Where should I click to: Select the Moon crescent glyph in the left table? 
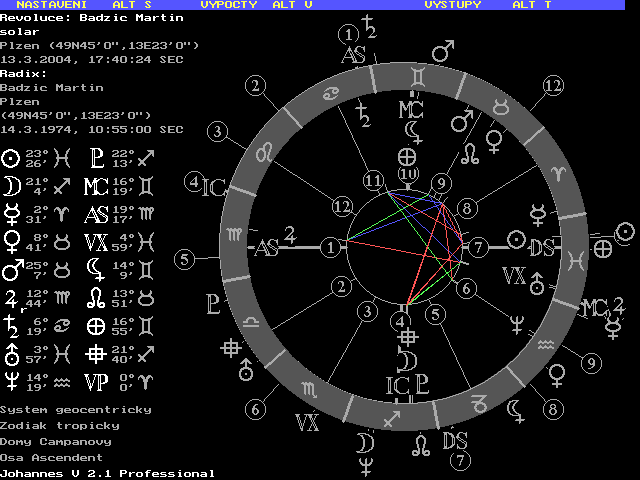11,184
